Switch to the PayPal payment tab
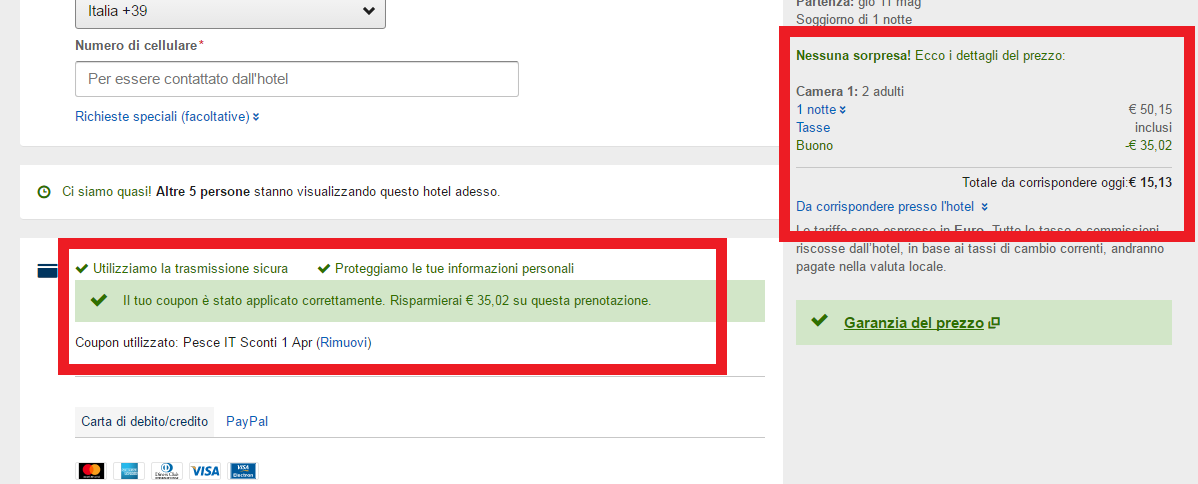The width and height of the screenshot is (1198, 484). [x=247, y=421]
